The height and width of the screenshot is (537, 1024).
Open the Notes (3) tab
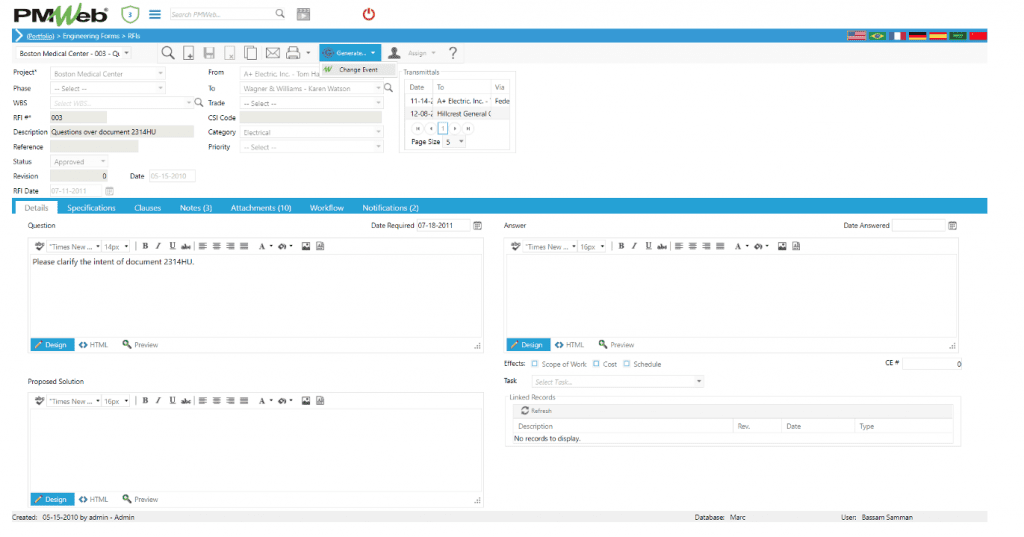[x=196, y=208]
